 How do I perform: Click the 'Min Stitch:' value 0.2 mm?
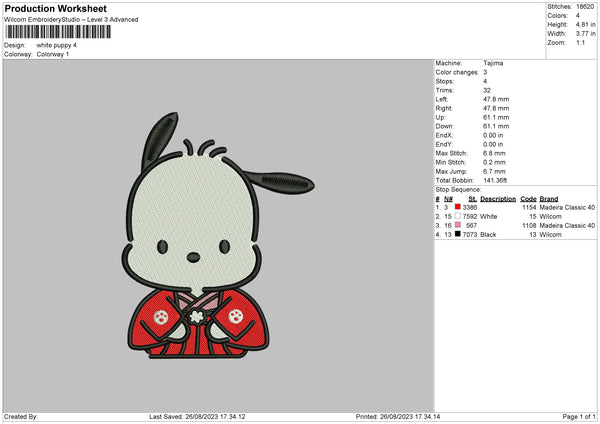(x=494, y=162)
